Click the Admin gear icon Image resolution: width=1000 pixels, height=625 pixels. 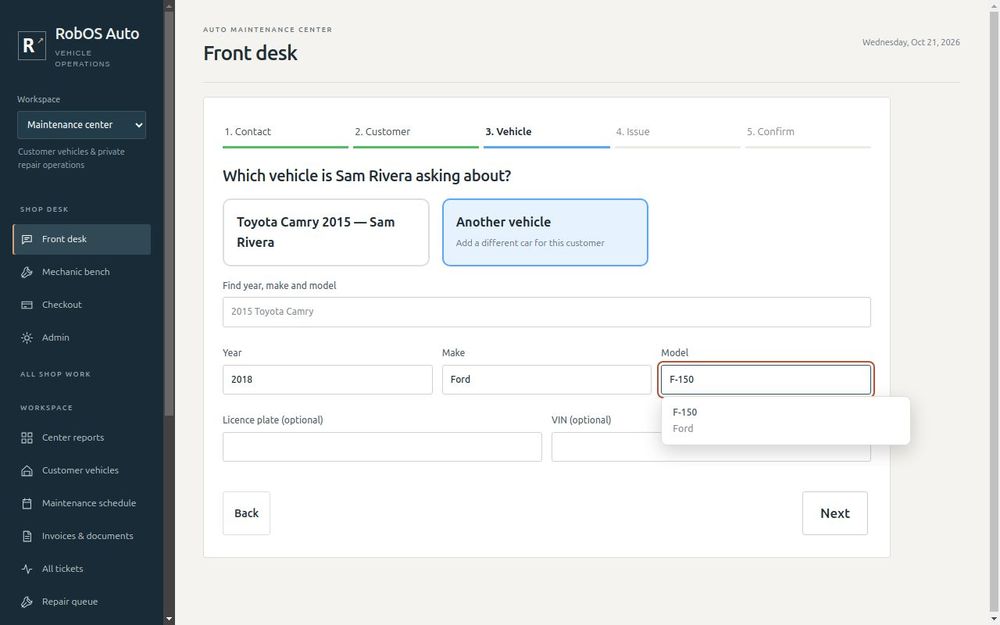pos(27,338)
